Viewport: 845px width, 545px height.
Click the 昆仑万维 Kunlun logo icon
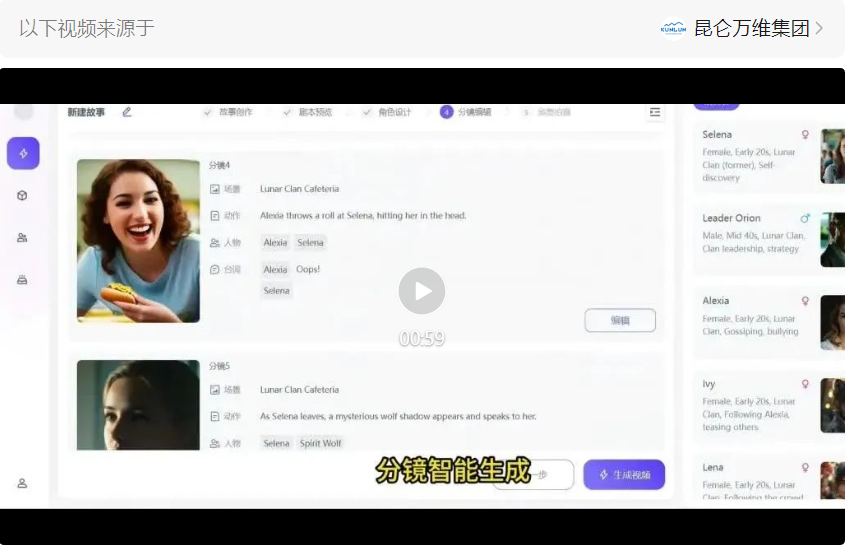click(x=673, y=28)
